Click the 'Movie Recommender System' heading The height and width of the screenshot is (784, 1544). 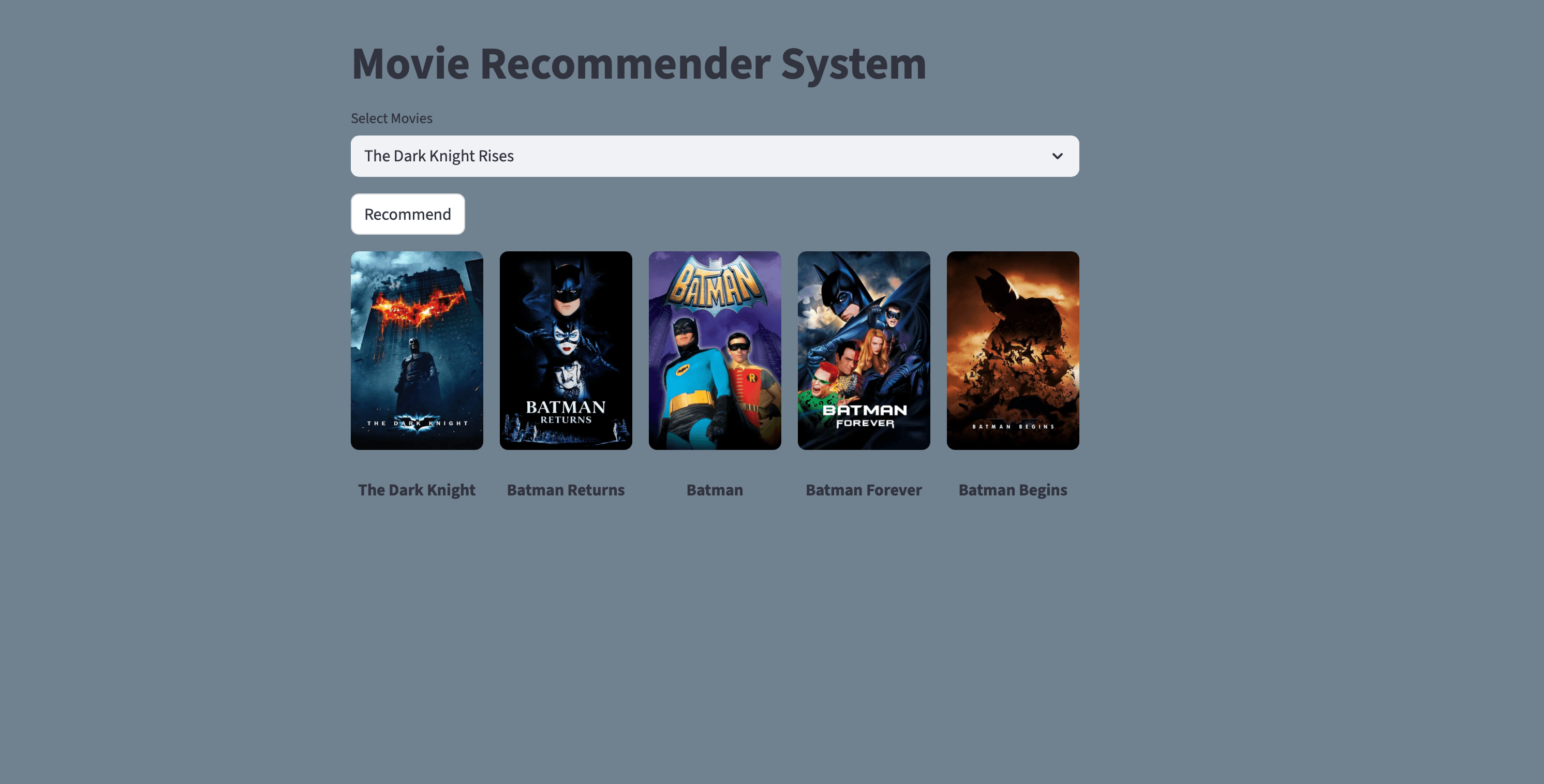pos(639,64)
